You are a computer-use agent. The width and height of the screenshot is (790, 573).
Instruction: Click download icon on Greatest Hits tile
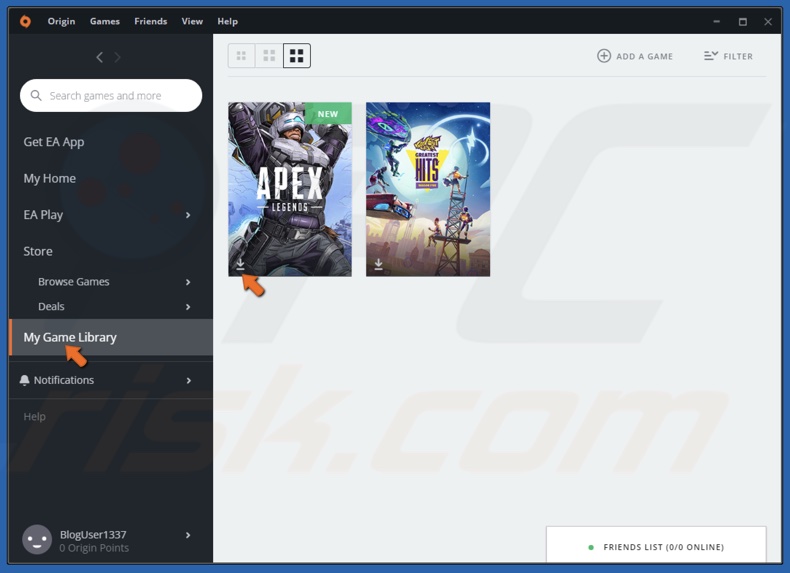click(x=378, y=264)
